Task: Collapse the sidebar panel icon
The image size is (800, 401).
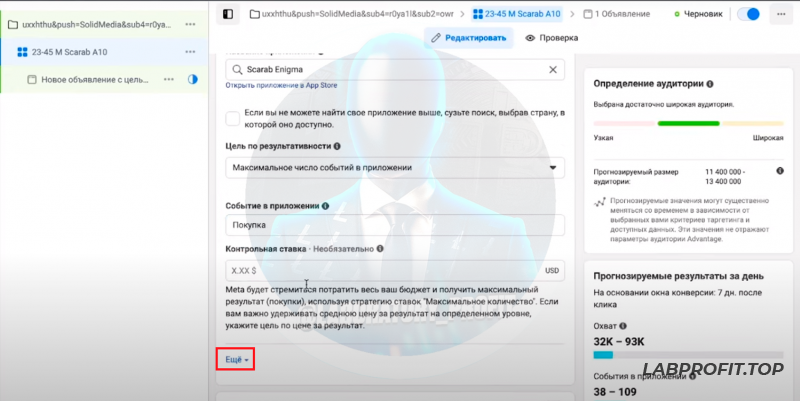Action: coord(228,14)
